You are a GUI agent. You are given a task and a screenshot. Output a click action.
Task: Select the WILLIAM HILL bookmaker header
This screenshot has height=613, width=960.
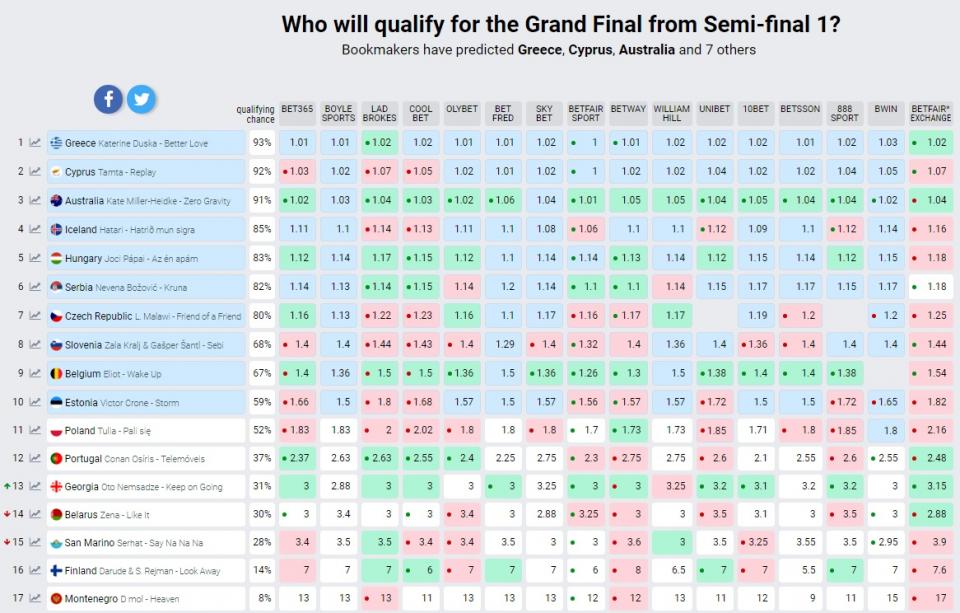point(671,113)
